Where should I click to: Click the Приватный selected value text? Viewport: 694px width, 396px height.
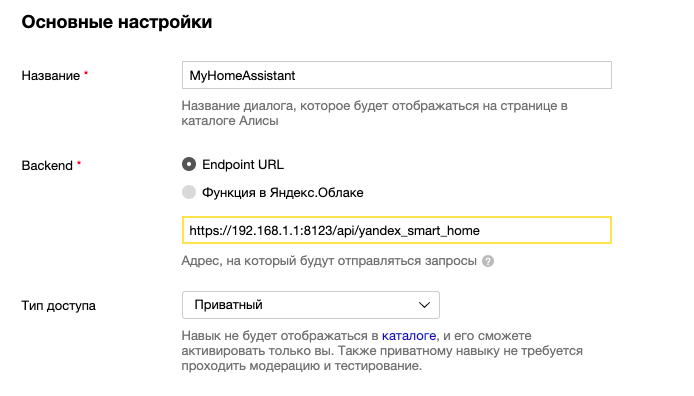[228, 305]
